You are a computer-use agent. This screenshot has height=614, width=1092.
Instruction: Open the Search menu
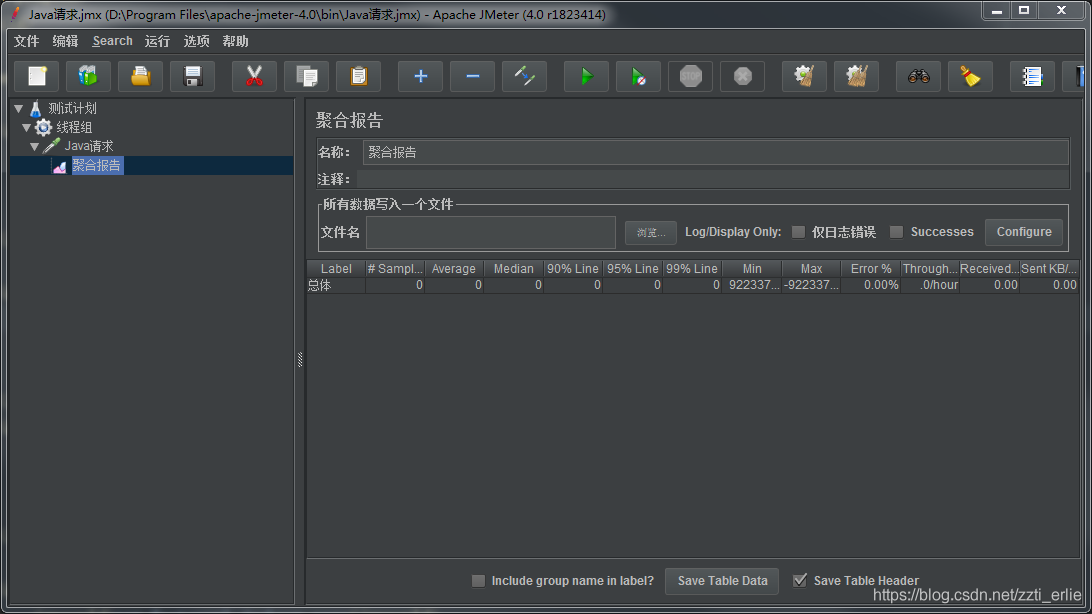tap(112, 41)
